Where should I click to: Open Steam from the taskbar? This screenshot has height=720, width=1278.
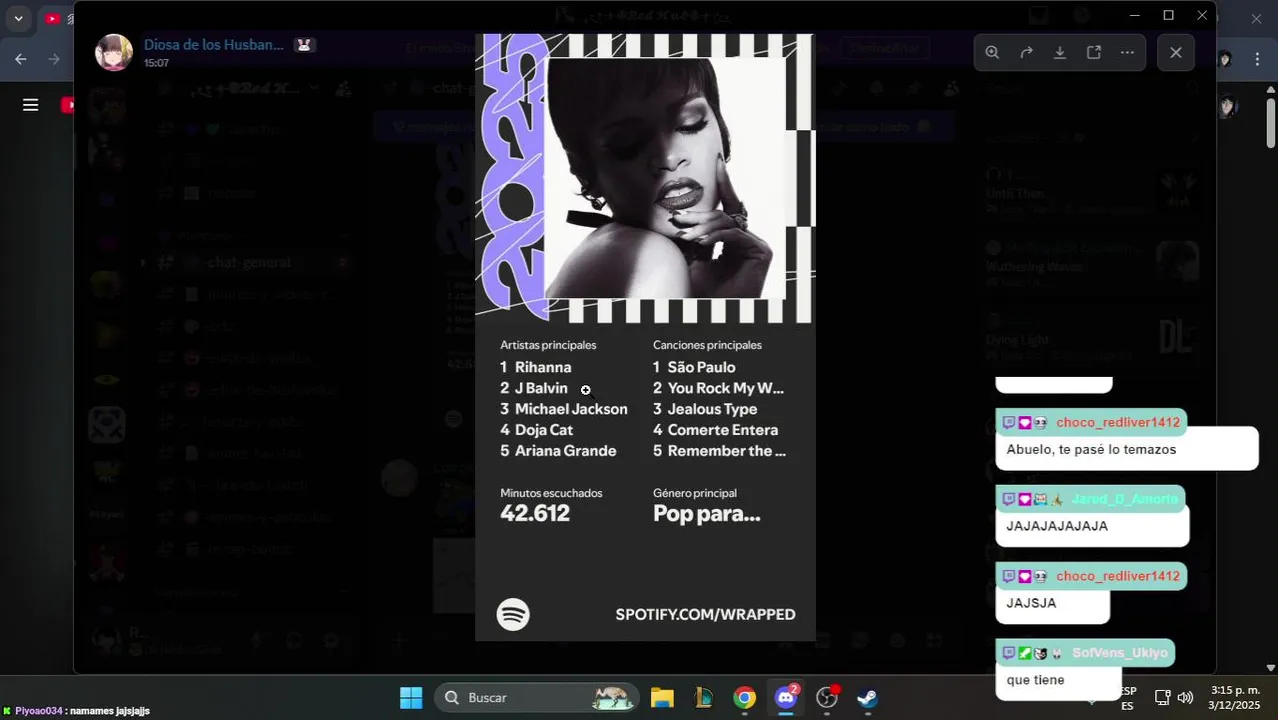[x=868, y=697]
